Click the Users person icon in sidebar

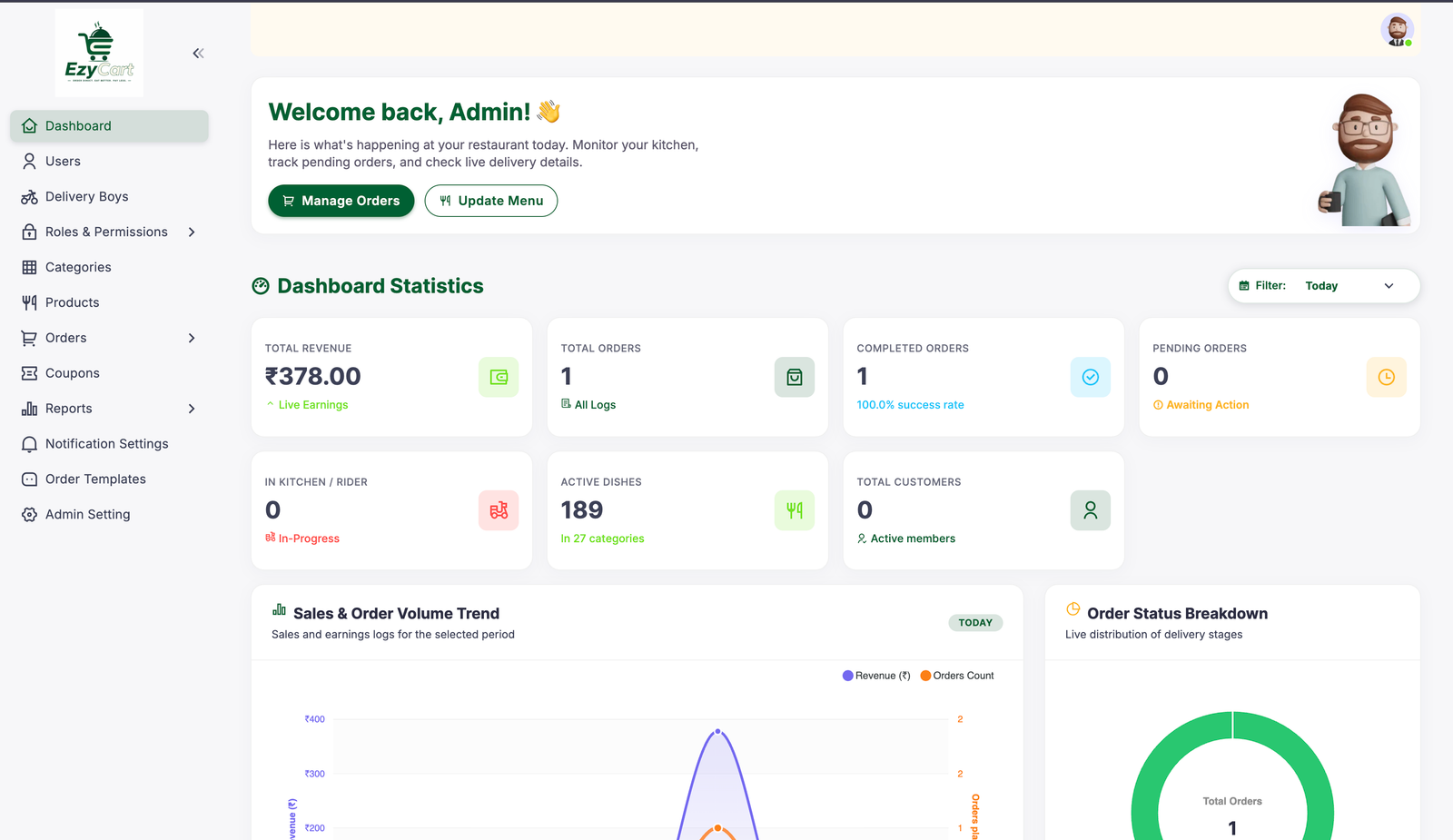pyautogui.click(x=29, y=162)
